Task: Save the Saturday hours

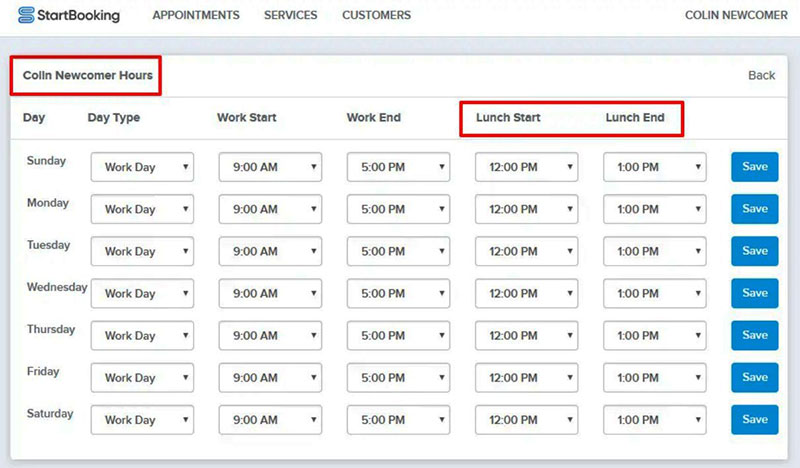Action: point(755,420)
